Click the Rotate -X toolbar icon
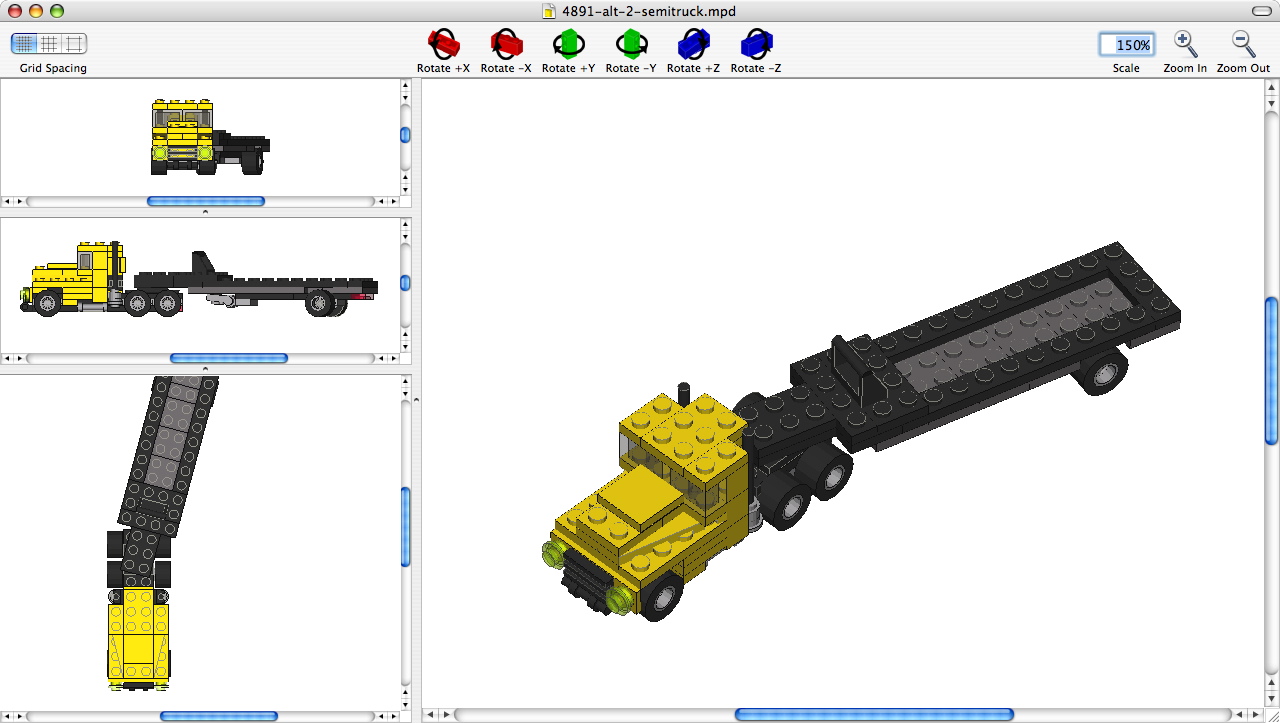1280x723 pixels. [505, 42]
